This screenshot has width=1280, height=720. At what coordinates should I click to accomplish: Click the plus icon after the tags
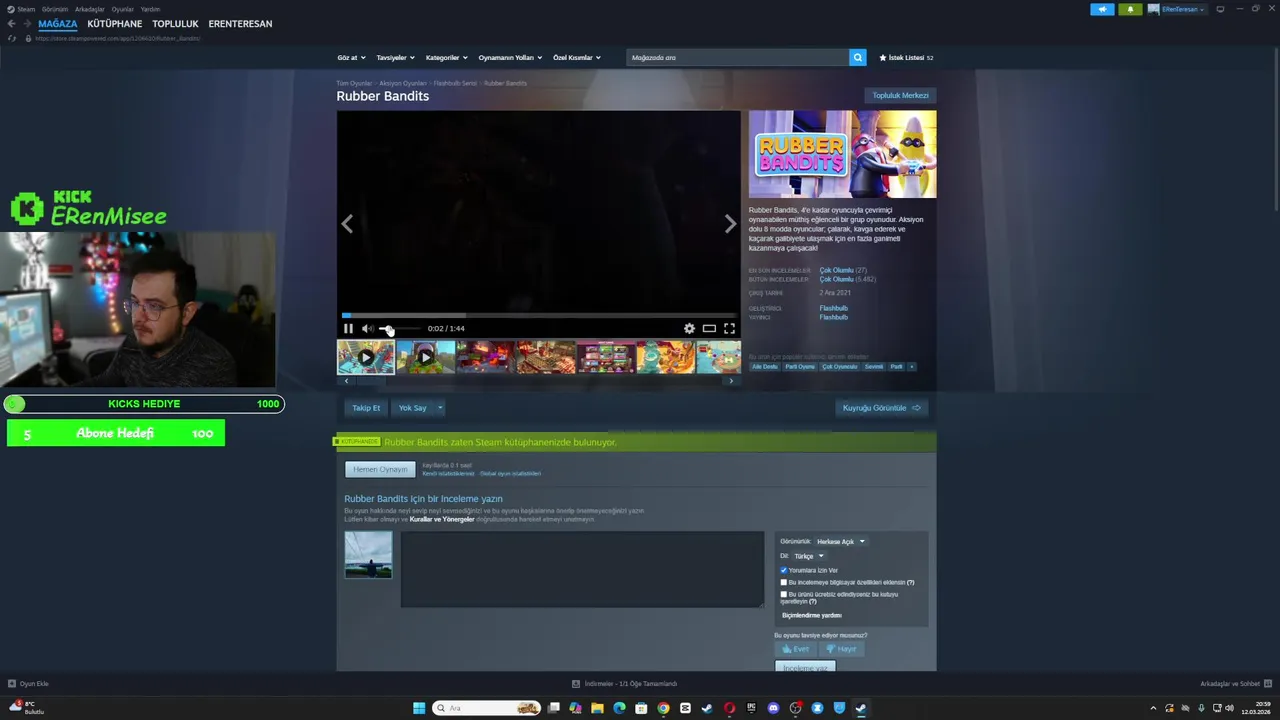tap(911, 367)
